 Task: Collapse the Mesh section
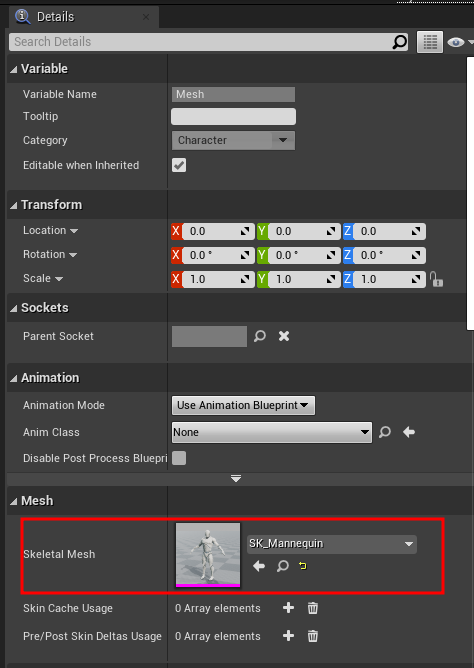(14, 501)
